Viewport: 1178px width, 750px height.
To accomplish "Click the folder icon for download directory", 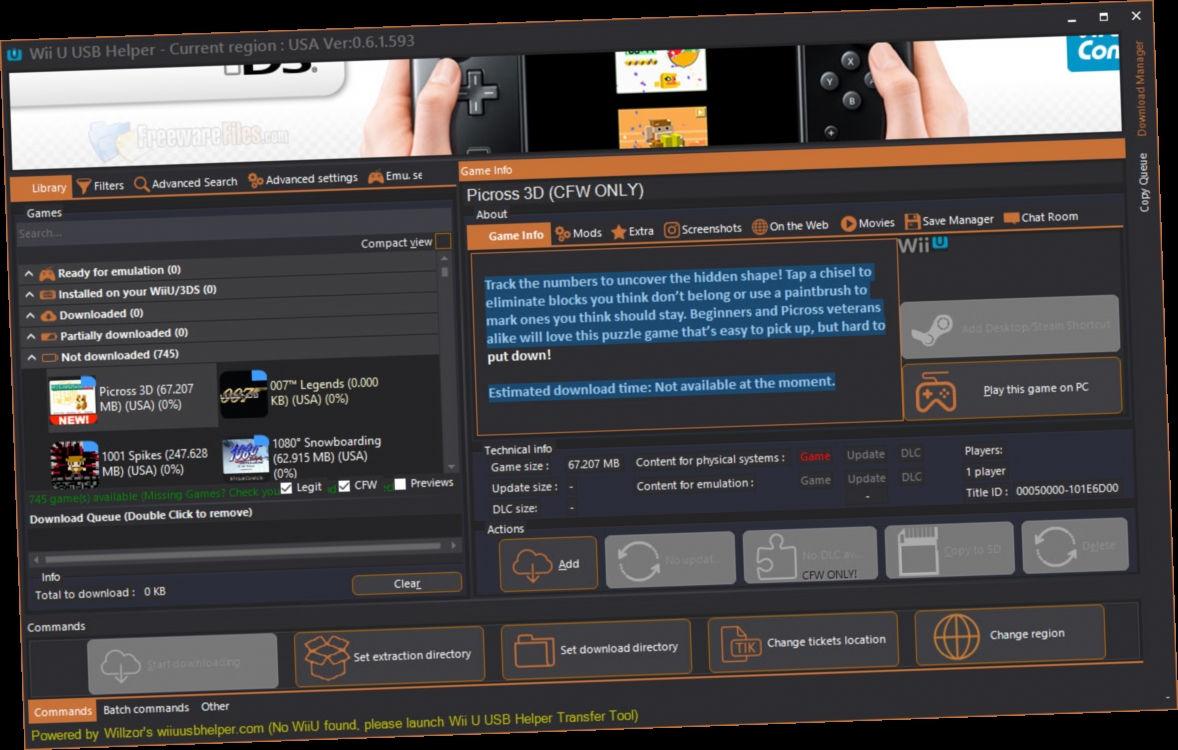I will tap(533, 649).
